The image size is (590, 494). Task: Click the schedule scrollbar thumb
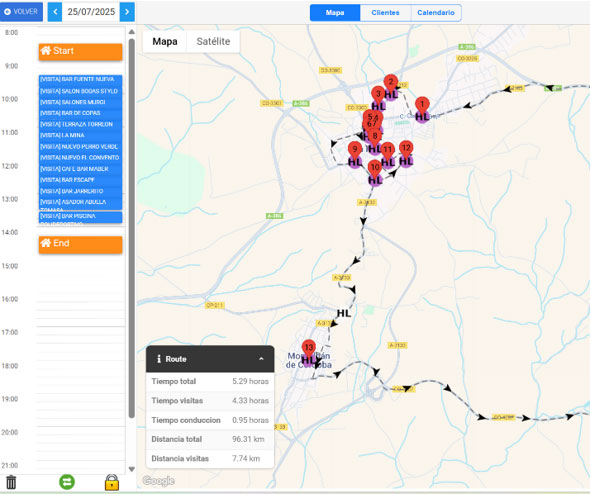[x=131, y=228]
